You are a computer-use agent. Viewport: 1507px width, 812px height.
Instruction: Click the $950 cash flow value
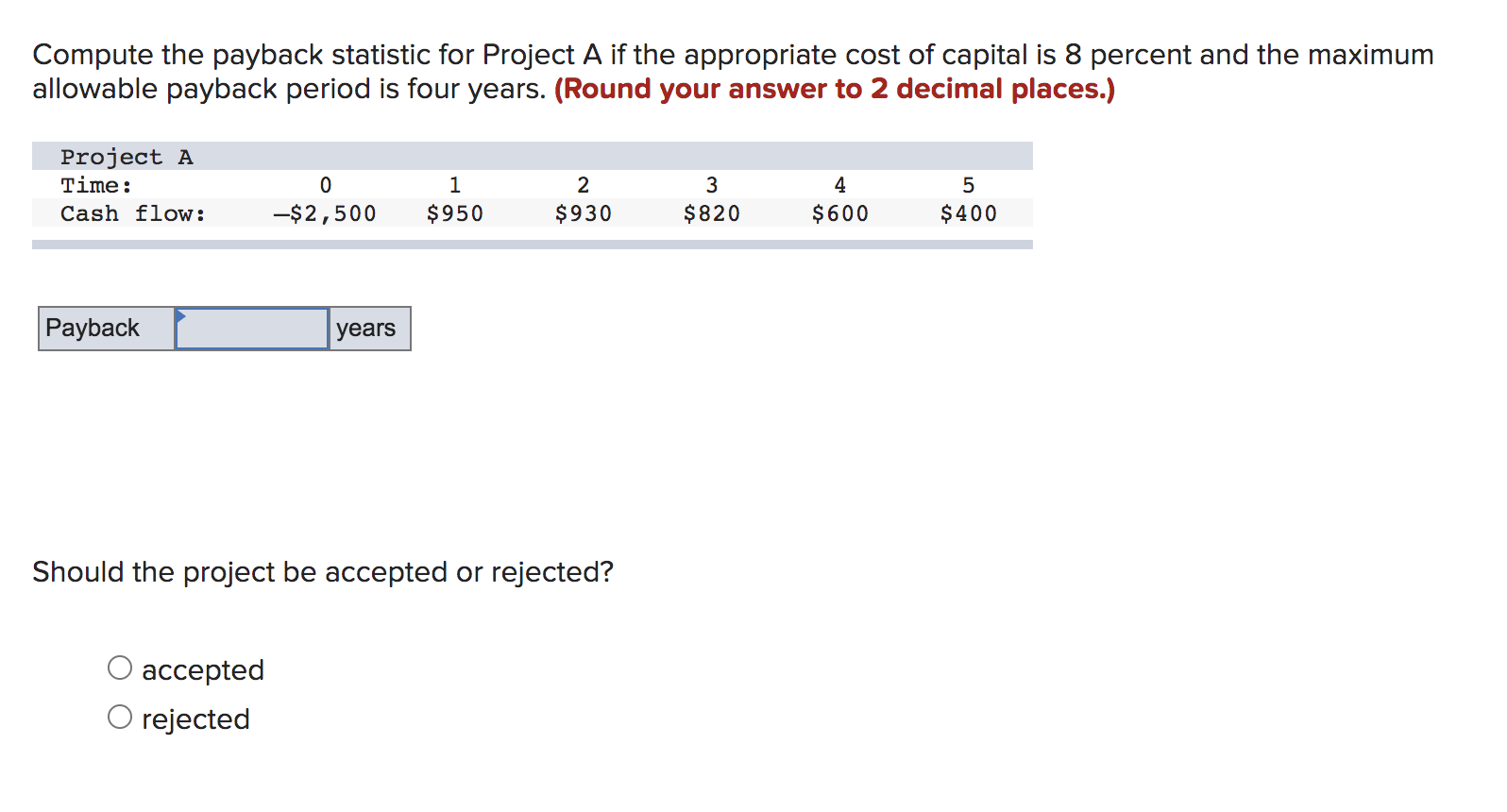coord(455,213)
